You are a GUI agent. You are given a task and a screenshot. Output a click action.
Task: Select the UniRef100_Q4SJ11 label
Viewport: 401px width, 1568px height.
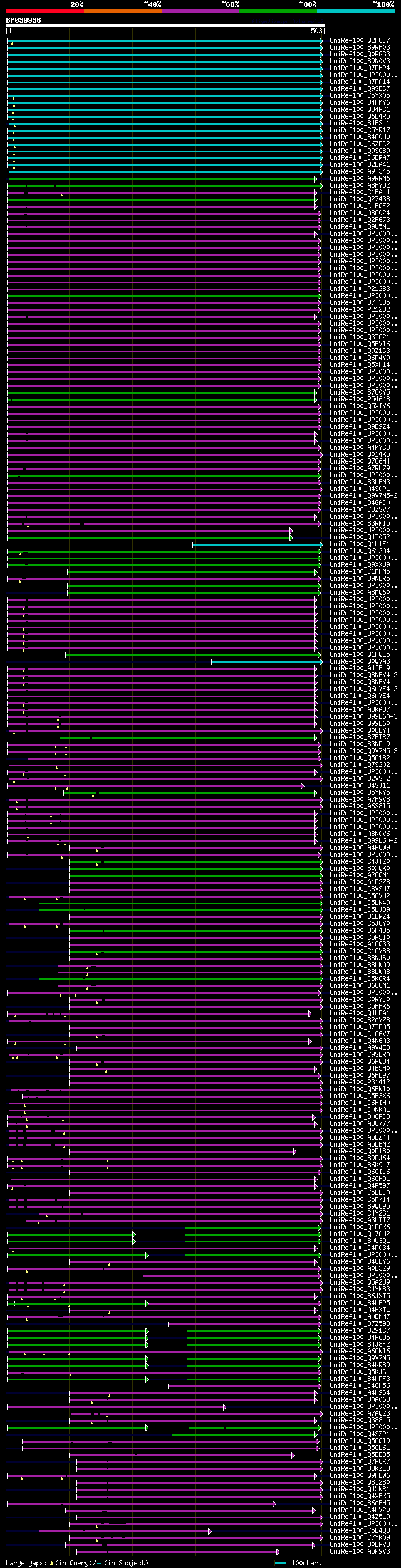click(x=360, y=786)
